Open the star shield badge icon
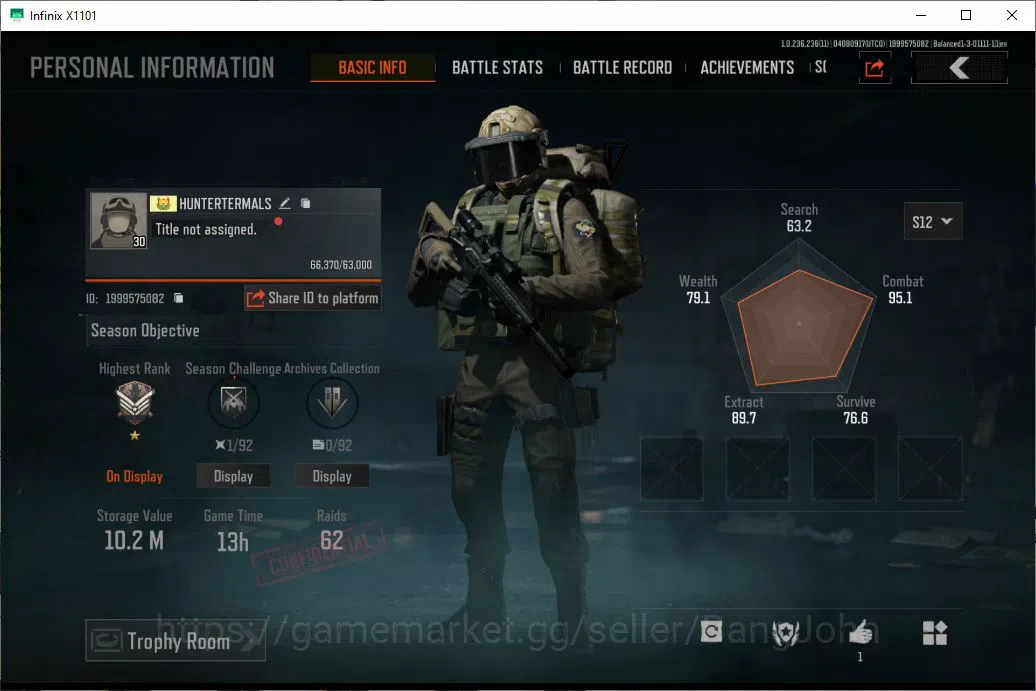This screenshot has width=1036, height=691. point(786,633)
